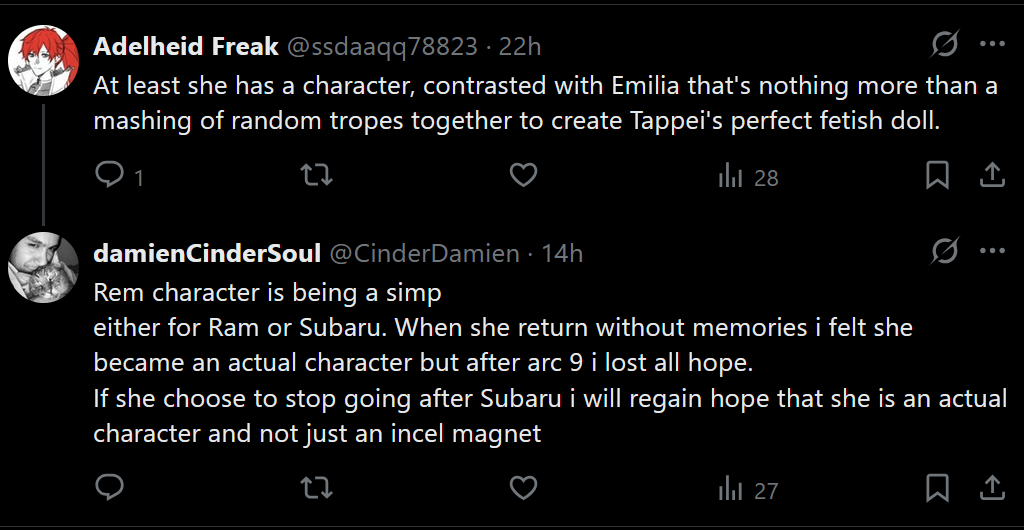Open more options on damienCinderSoul's tweet
This screenshot has width=1024, height=530.
[992, 252]
